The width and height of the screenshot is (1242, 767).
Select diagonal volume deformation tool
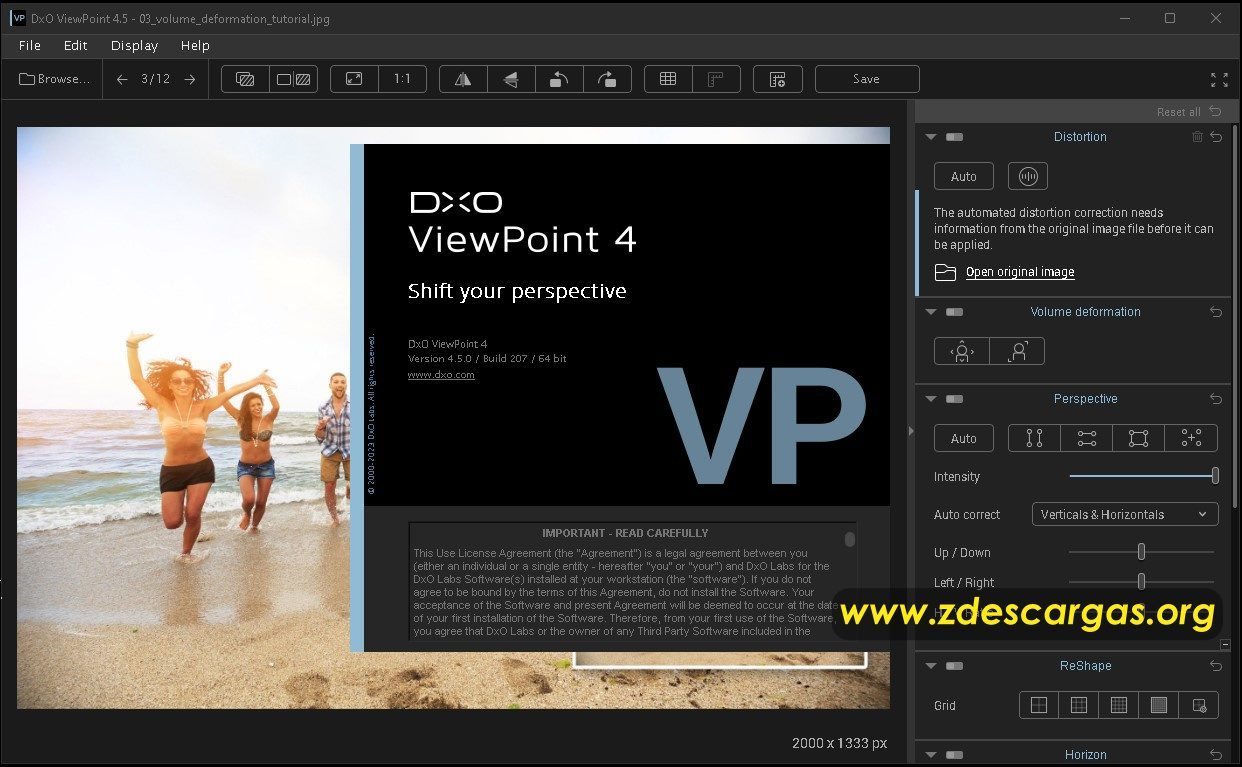1017,351
